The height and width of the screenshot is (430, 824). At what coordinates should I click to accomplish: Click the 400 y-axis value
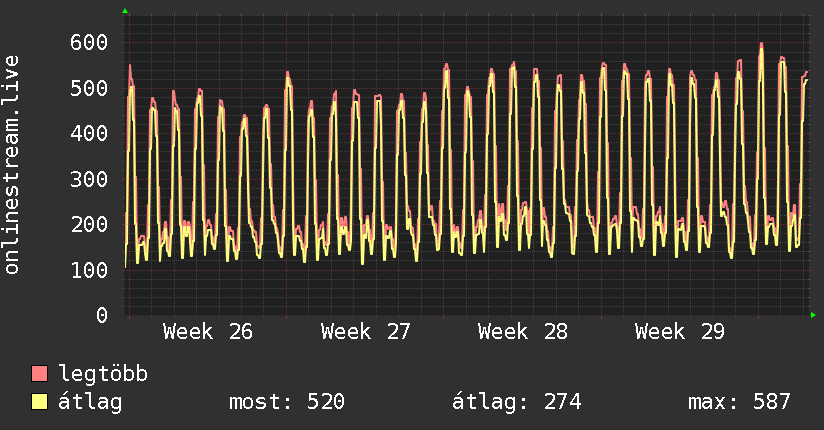89,133
